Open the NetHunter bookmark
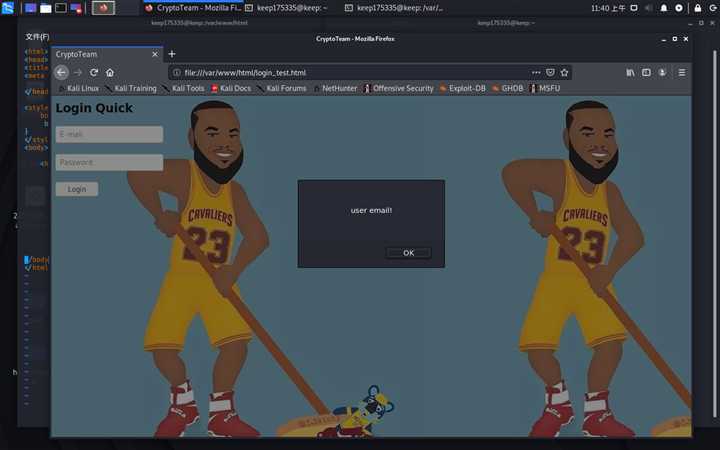Image resolution: width=720 pixels, height=450 pixels. [335, 88]
